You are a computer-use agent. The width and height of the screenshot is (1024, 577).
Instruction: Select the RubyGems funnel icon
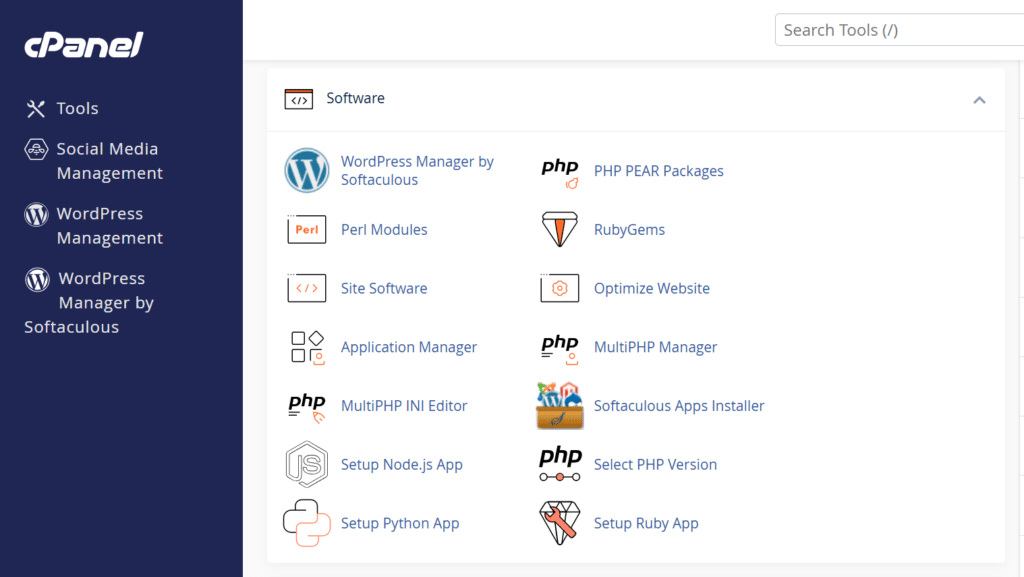tap(559, 229)
